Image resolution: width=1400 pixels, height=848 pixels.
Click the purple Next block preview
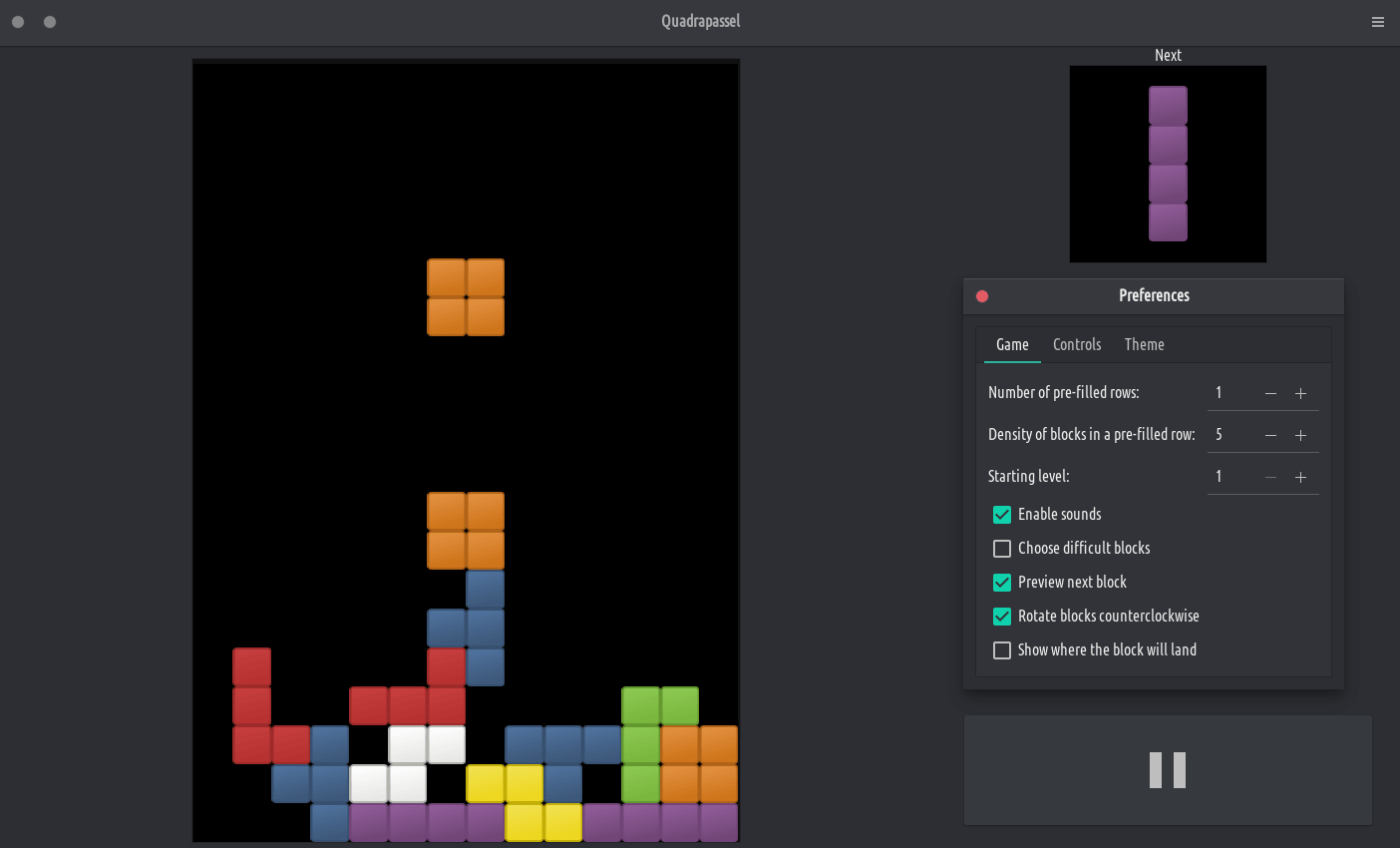pos(1168,164)
